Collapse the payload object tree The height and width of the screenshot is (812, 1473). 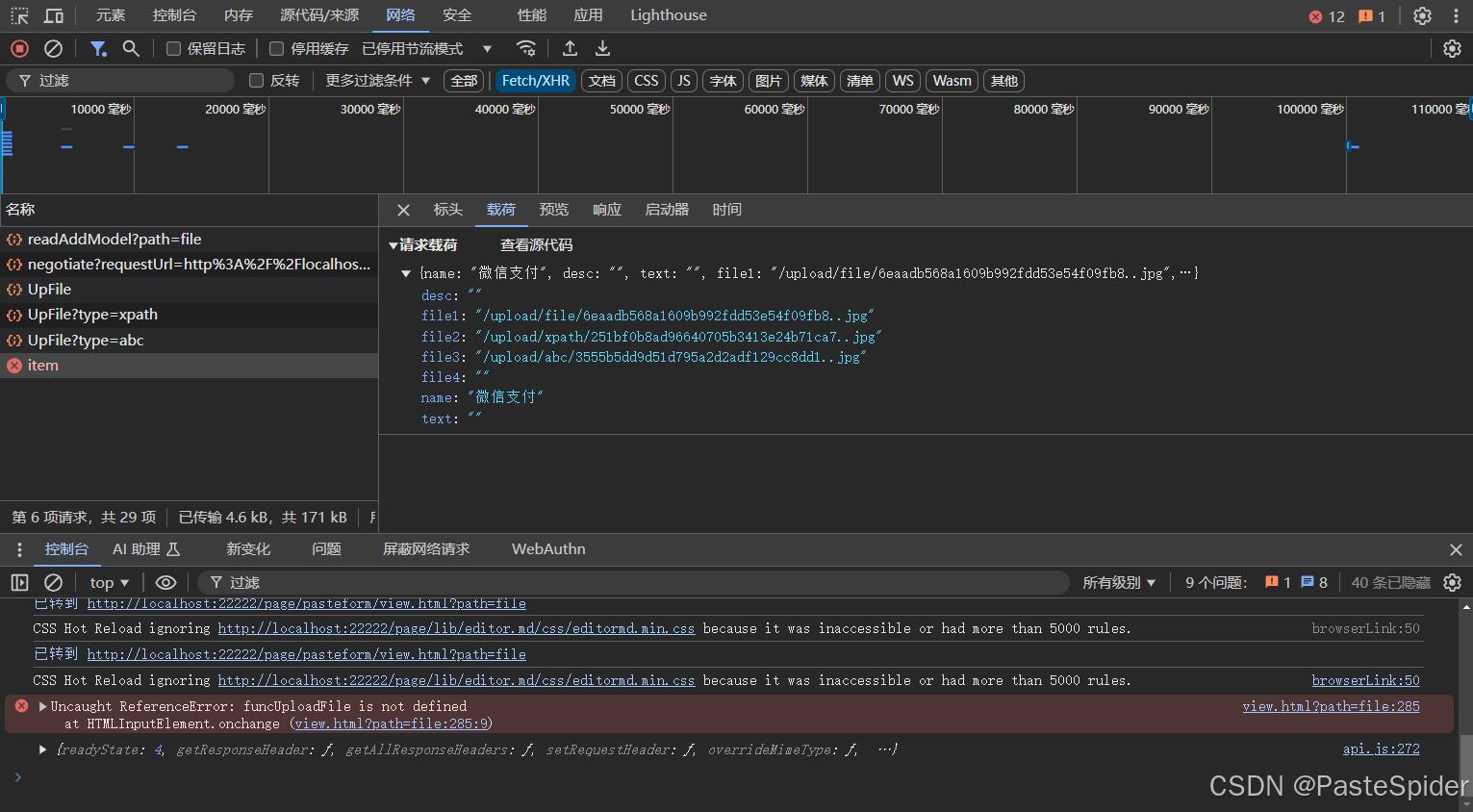pos(406,274)
